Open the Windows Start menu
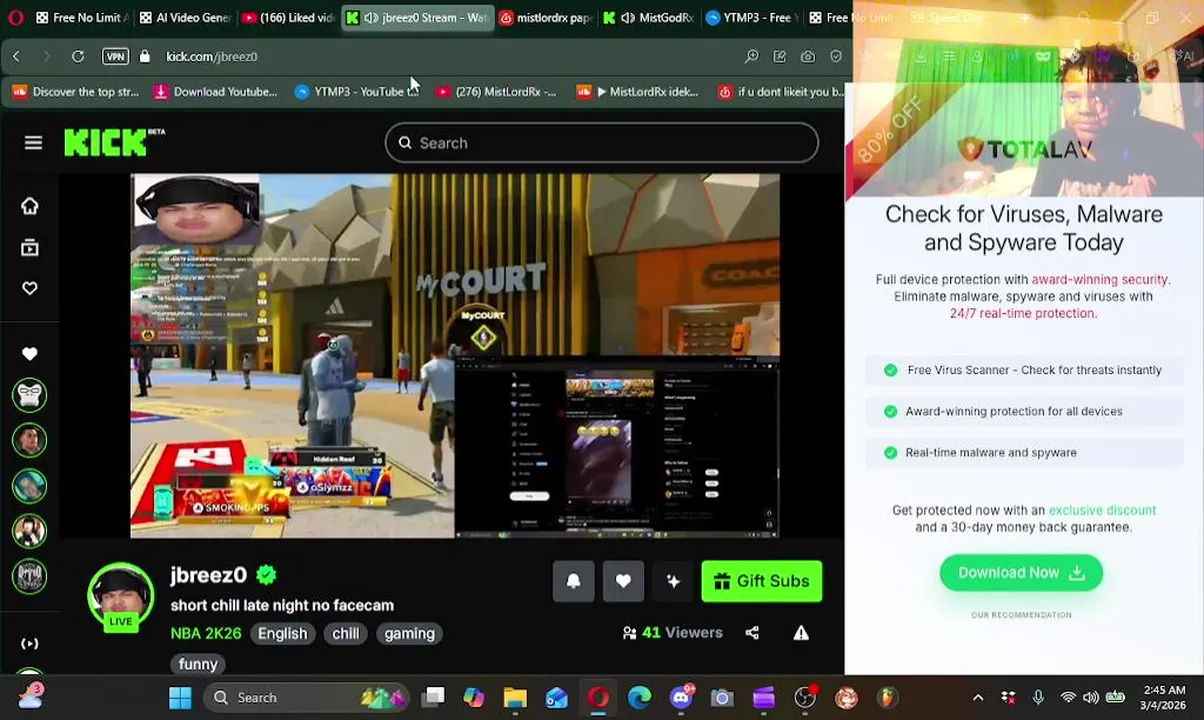 coord(180,698)
